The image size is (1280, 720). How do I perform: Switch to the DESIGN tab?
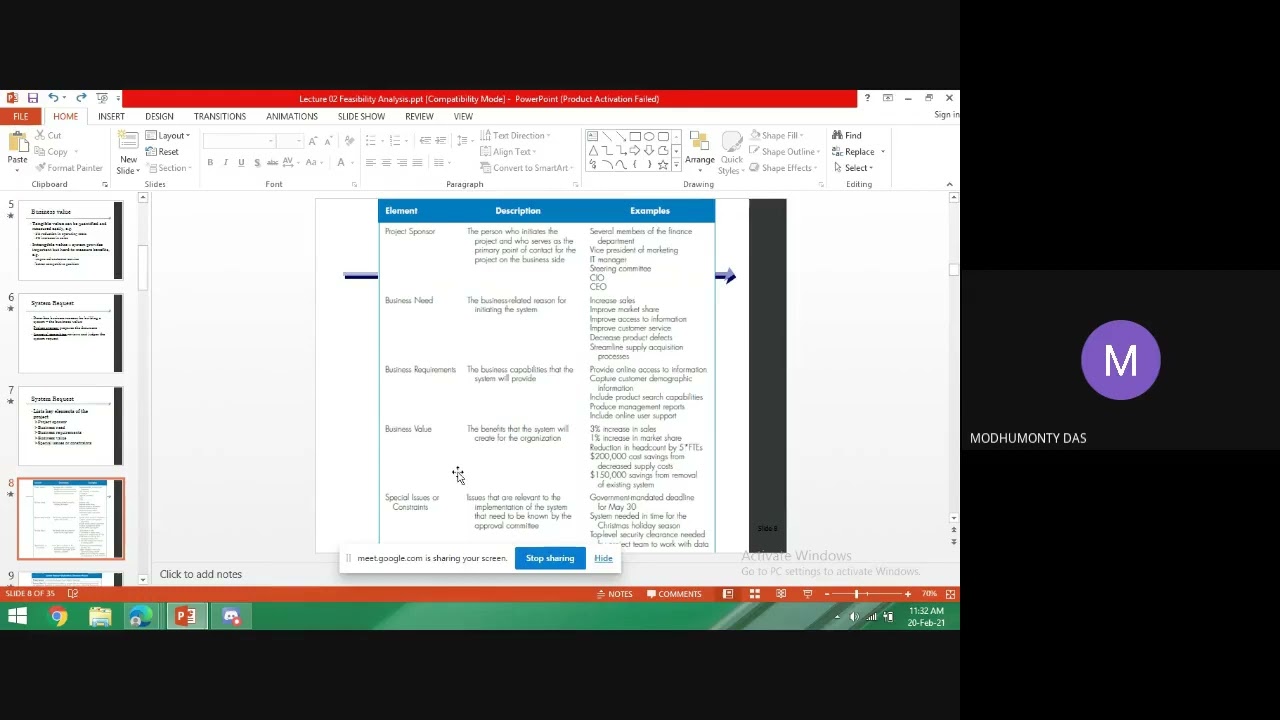(x=159, y=117)
